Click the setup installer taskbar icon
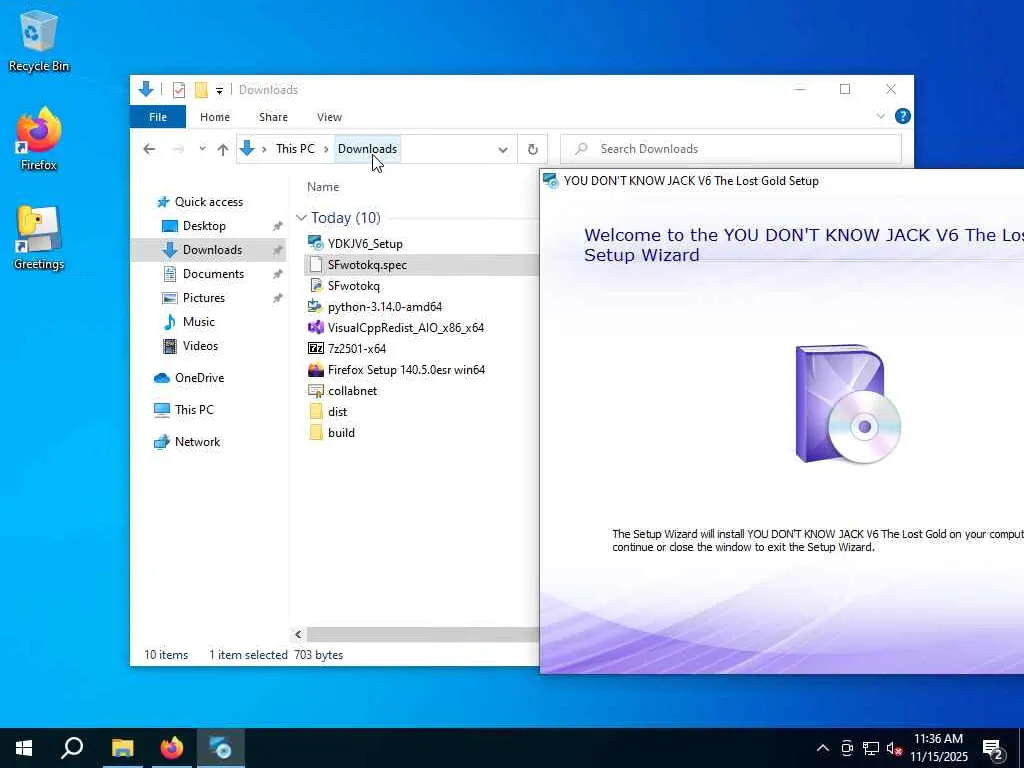The height and width of the screenshot is (768, 1024). tap(221, 748)
